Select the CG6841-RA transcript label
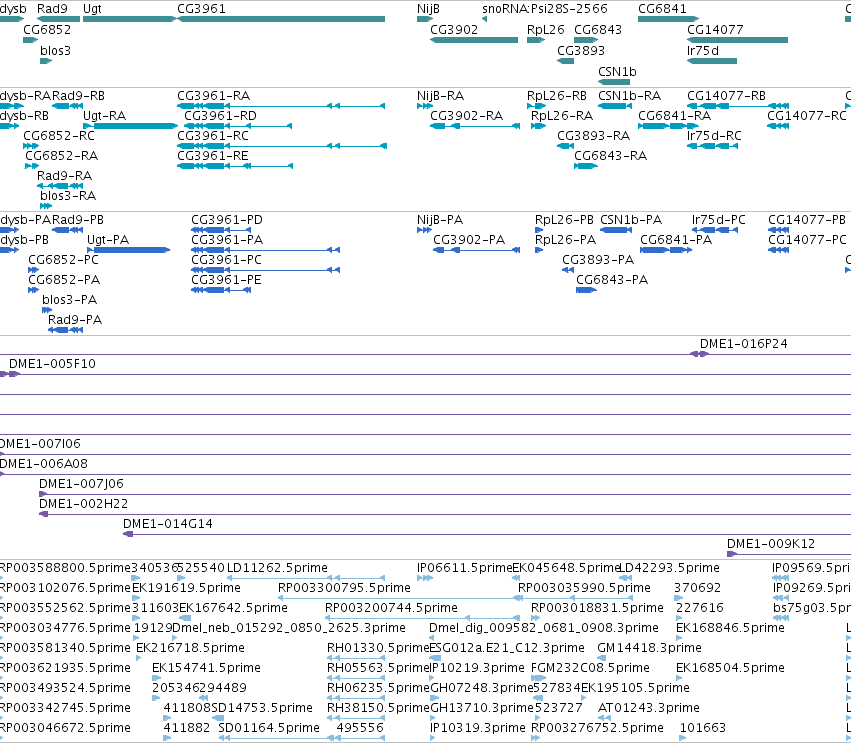 674,116
